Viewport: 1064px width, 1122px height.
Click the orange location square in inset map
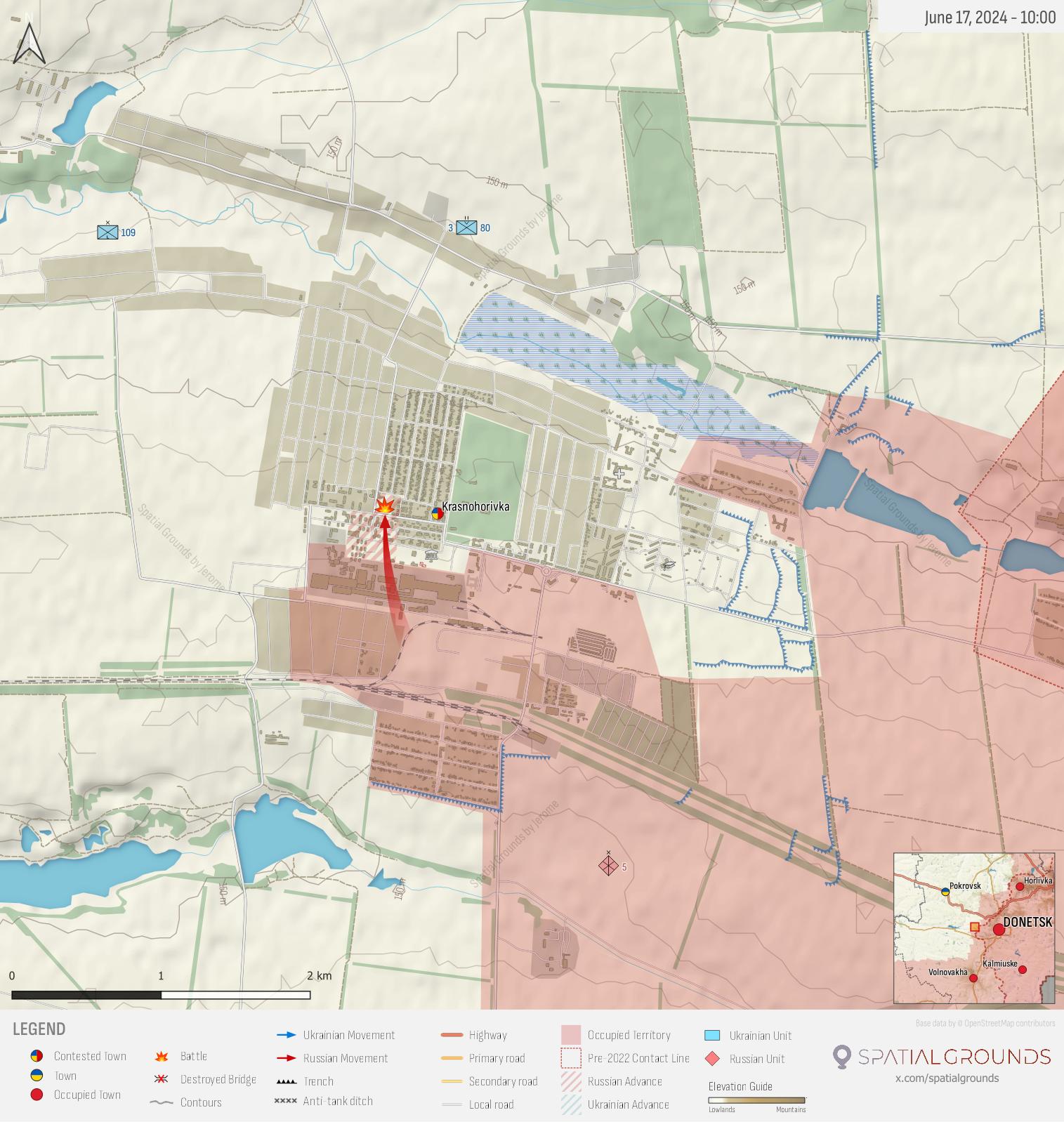(x=975, y=927)
